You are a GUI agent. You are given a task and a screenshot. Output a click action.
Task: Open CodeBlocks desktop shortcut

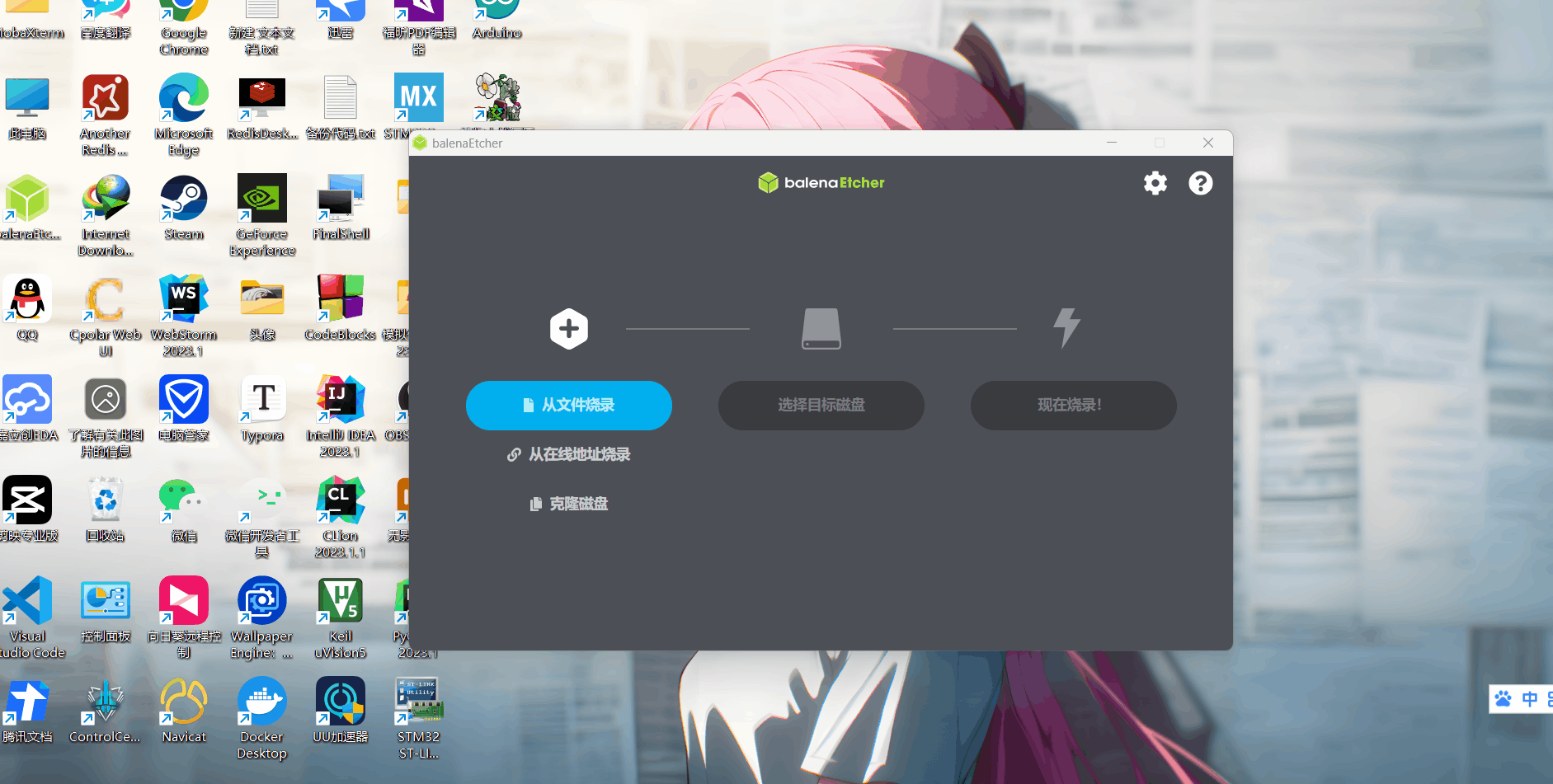click(341, 308)
